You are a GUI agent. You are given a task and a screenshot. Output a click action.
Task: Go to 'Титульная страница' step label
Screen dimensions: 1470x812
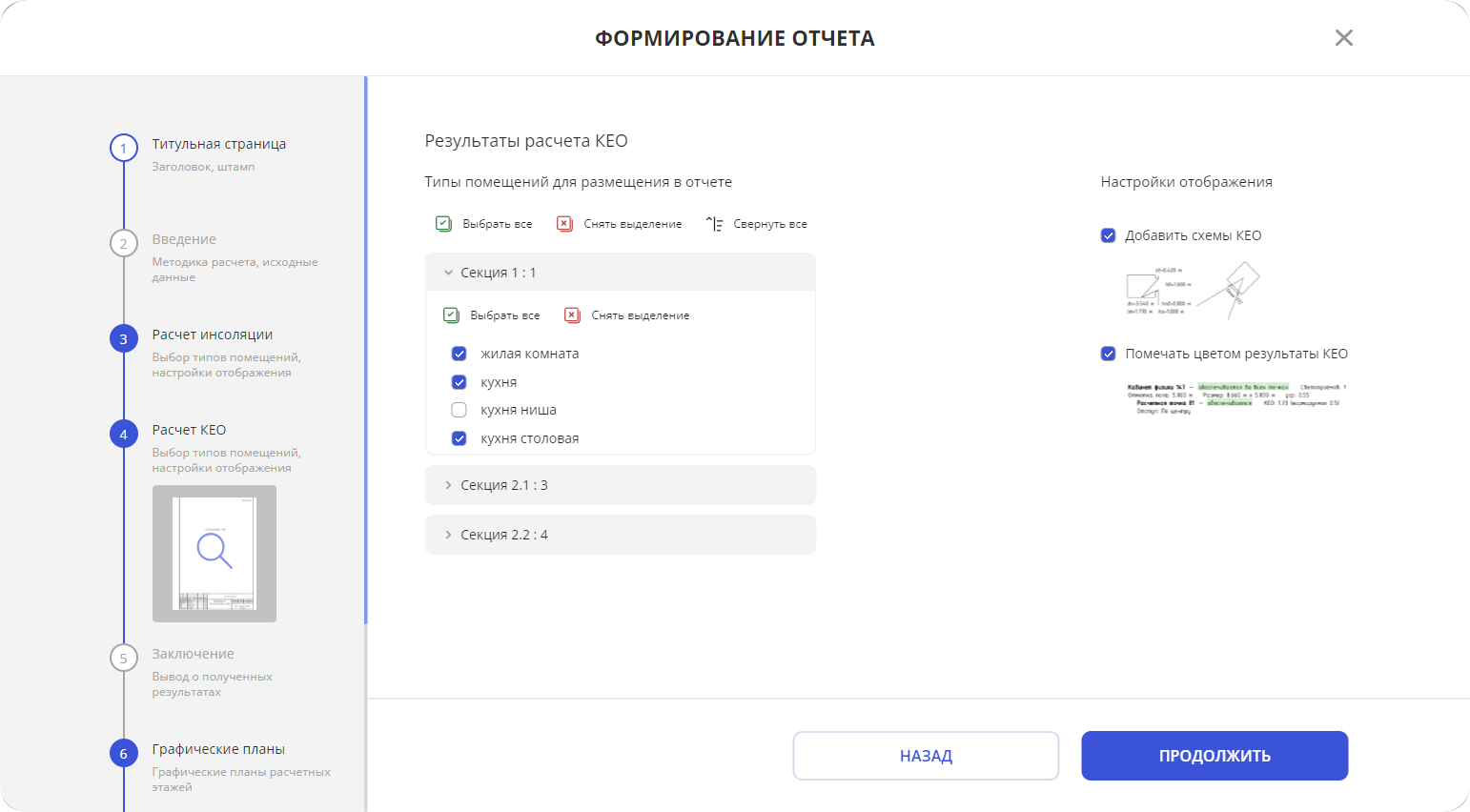[x=219, y=144]
